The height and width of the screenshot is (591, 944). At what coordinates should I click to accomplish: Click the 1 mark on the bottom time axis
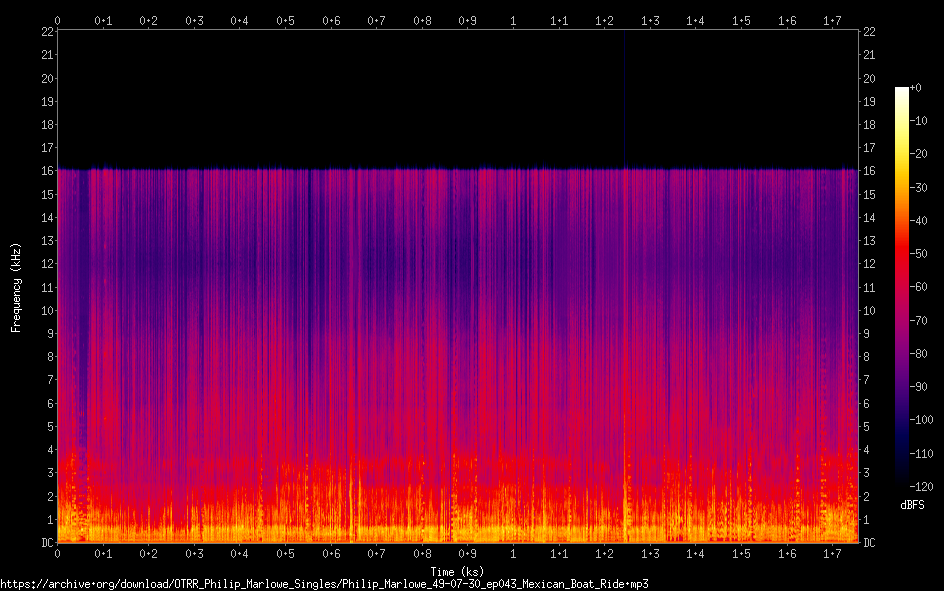pyautogui.click(x=514, y=554)
